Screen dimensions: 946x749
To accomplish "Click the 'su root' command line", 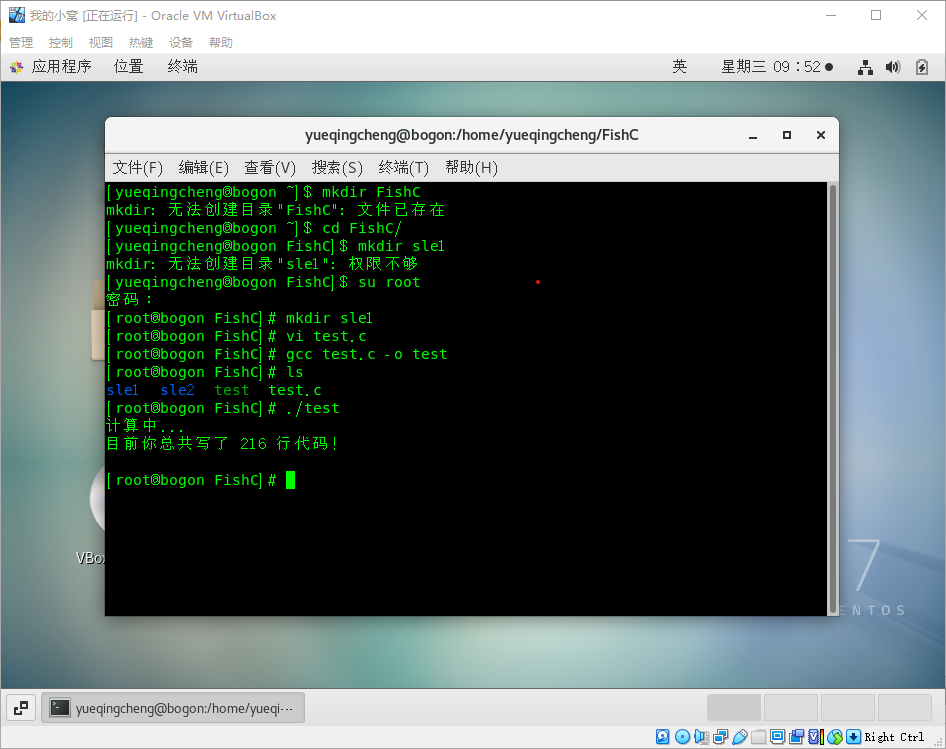I will point(389,282).
